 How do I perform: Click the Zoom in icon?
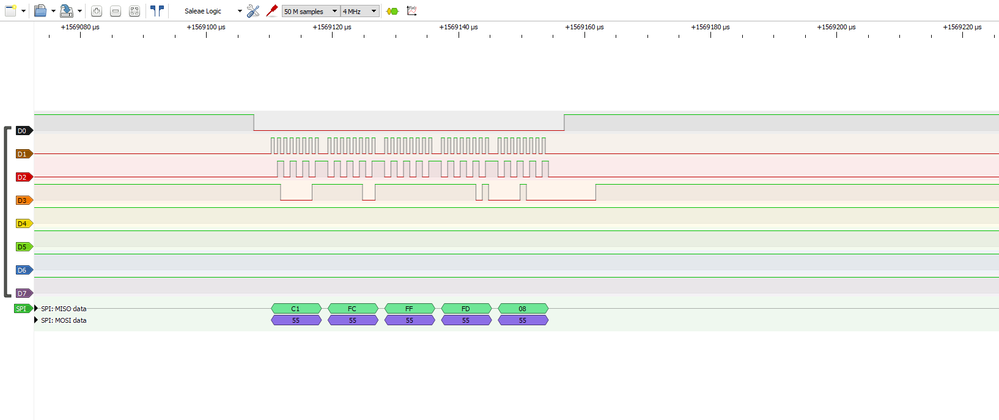pos(96,11)
